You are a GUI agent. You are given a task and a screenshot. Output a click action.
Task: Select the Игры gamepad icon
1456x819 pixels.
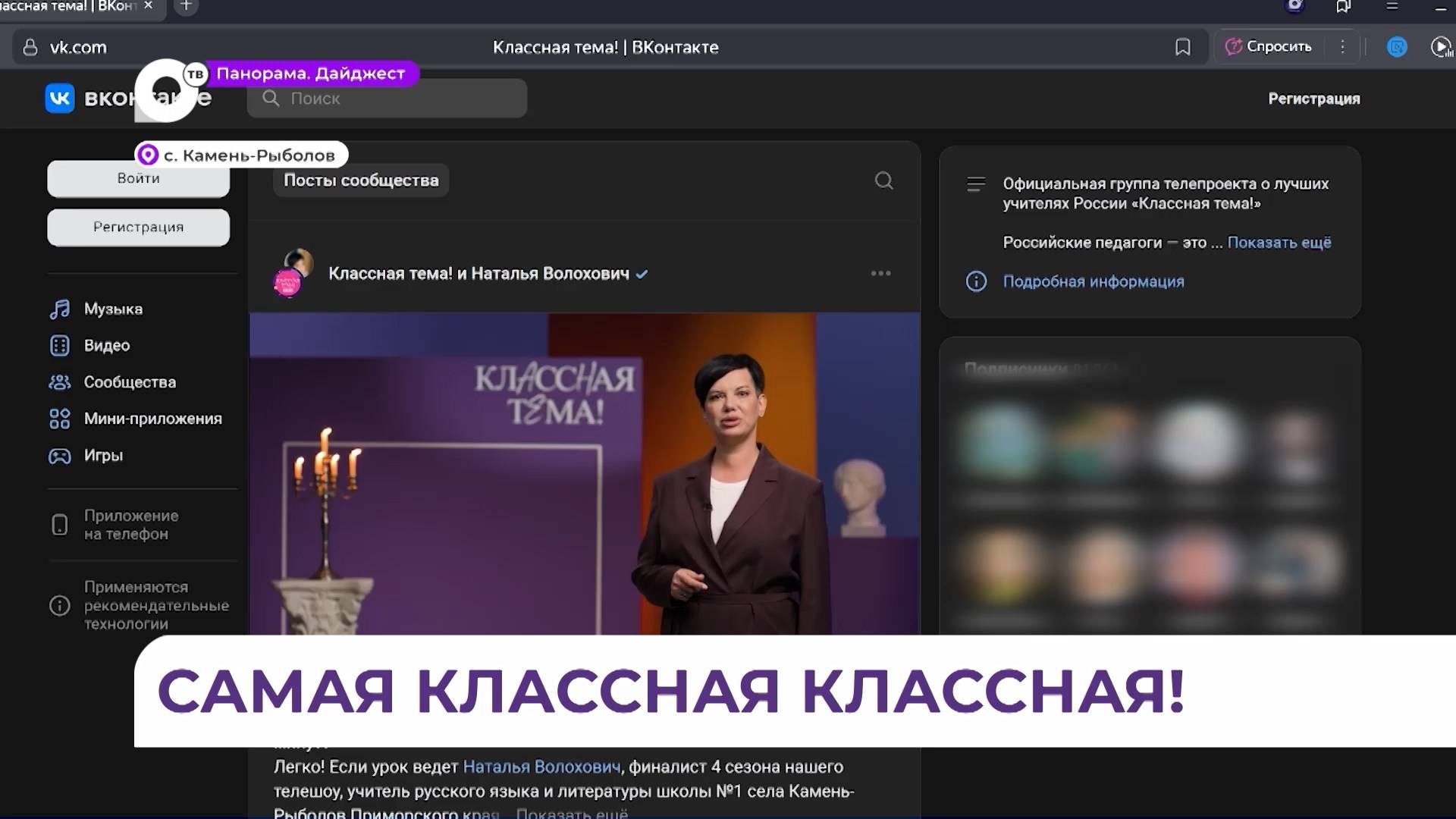click(x=60, y=455)
